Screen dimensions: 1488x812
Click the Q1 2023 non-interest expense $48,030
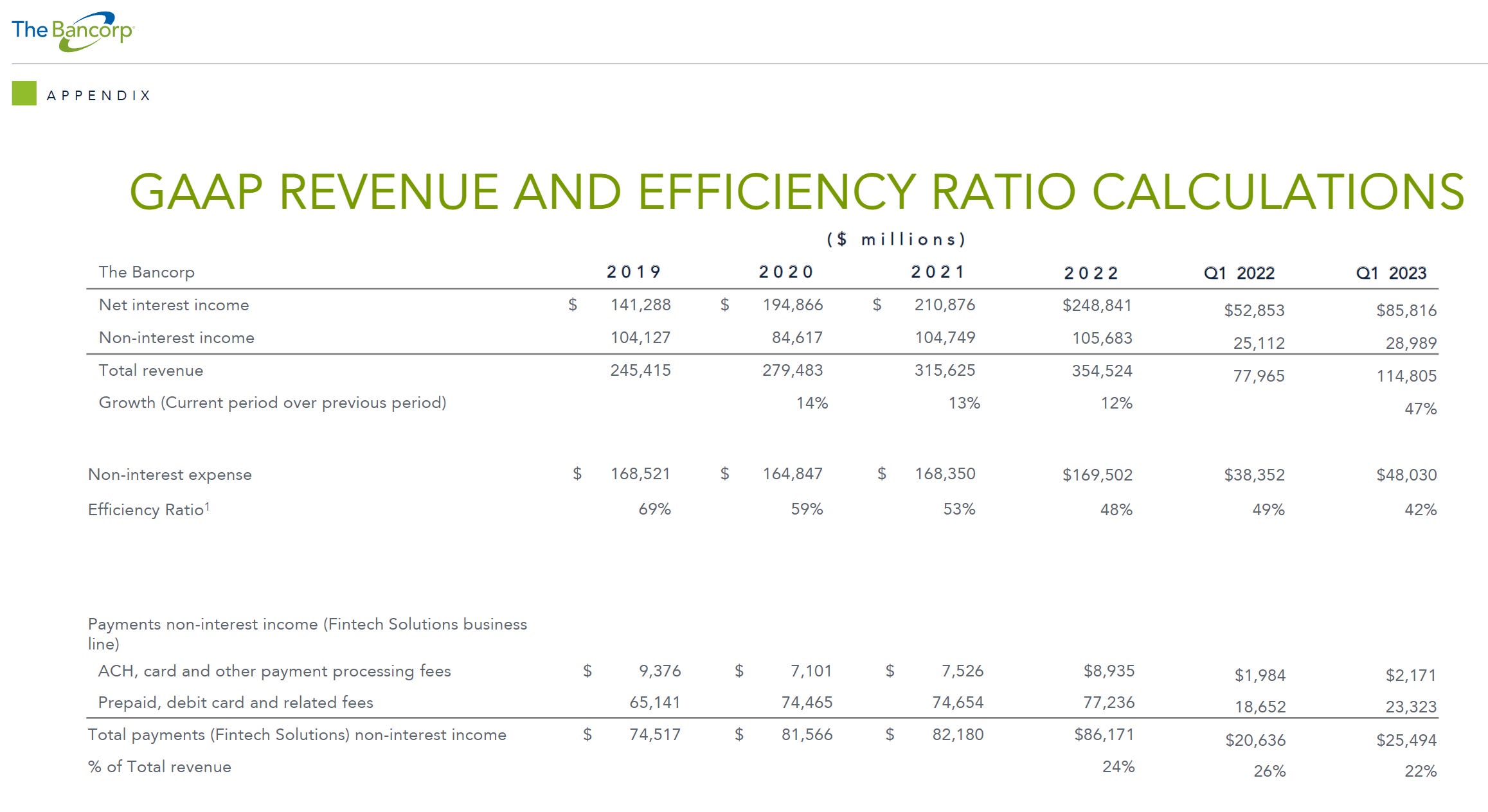pyautogui.click(x=1406, y=475)
